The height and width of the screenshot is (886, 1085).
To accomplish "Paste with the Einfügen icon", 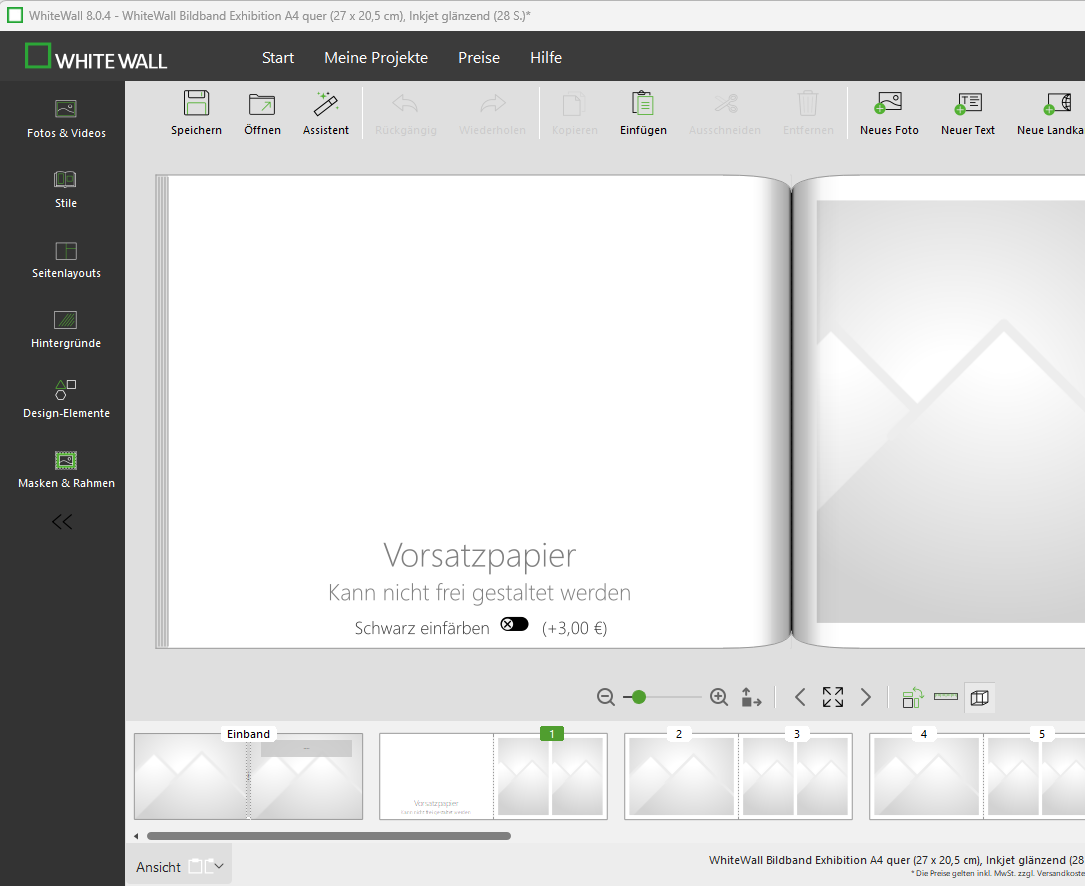I will point(644,104).
